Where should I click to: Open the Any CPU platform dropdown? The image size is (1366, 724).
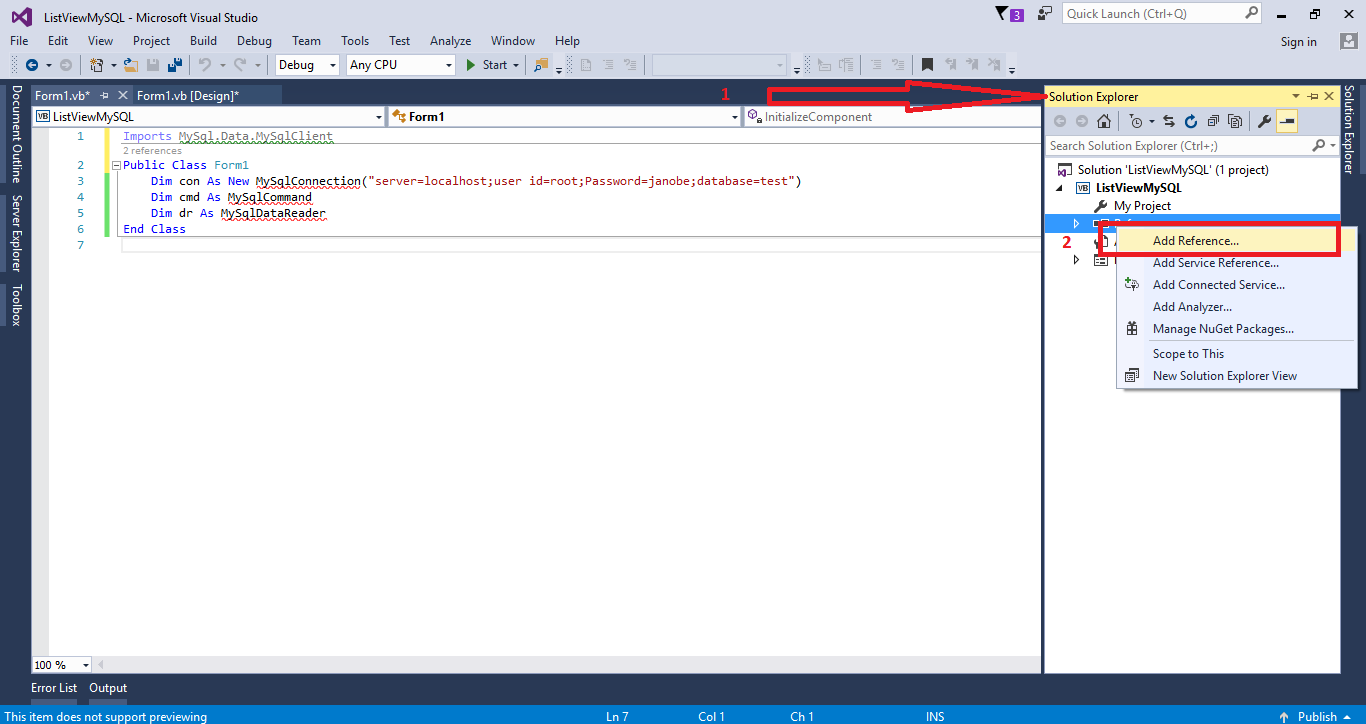click(x=401, y=65)
